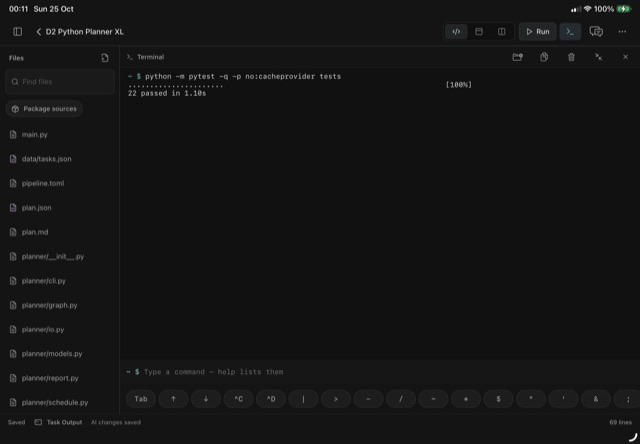This screenshot has width=640, height=444.
Task: Open plan.md file
Action: (x=60, y=232)
